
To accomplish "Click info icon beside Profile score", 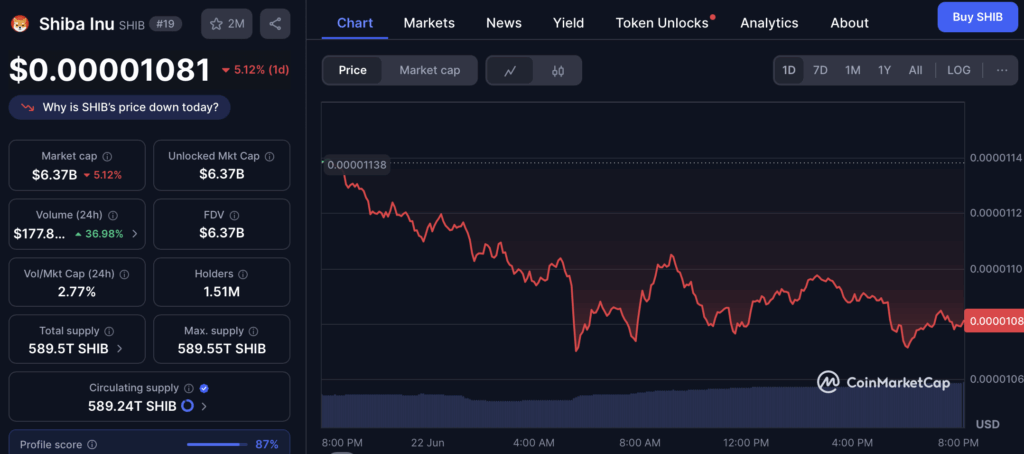I will click(x=92, y=445).
